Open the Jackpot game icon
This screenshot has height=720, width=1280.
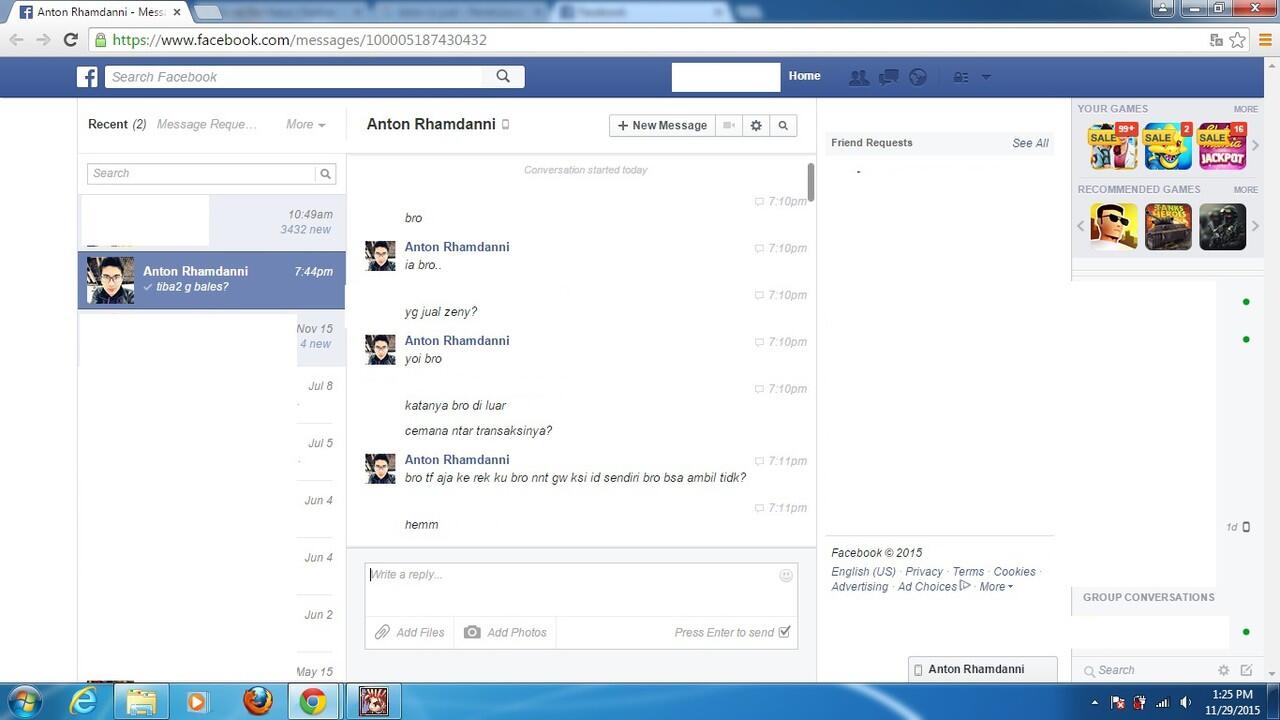pos(1222,146)
